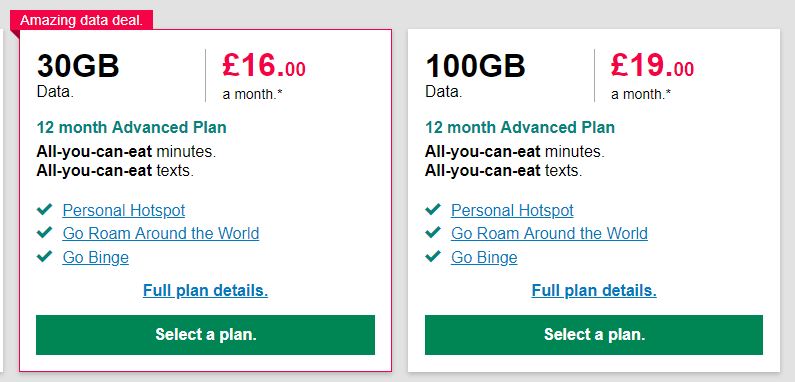Click checkmark beside 100GB Go Binge
Screen dimensions: 795x382
pyautogui.click(x=433, y=256)
